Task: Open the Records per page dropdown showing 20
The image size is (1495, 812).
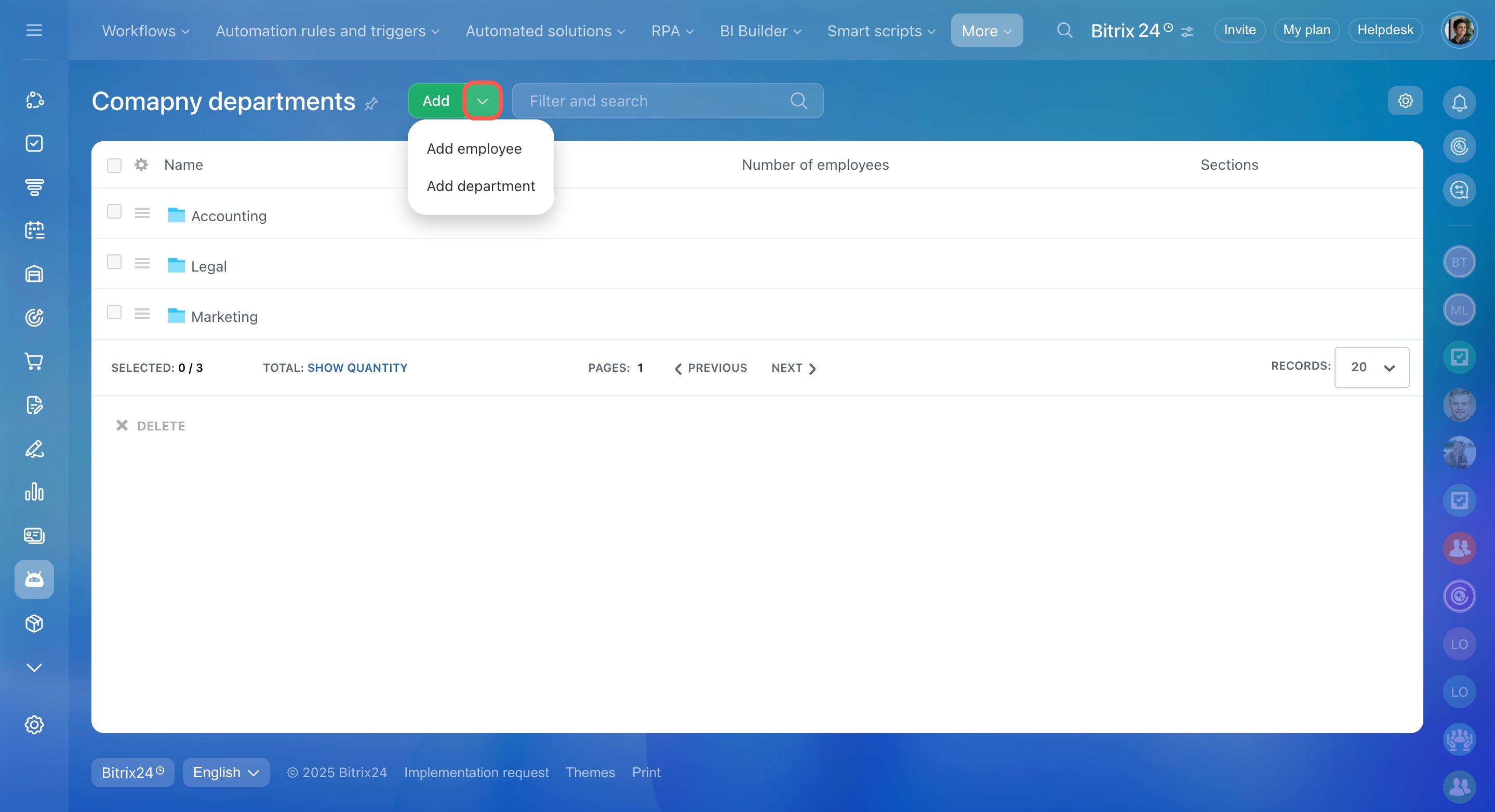Action: [x=1371, y=367]
